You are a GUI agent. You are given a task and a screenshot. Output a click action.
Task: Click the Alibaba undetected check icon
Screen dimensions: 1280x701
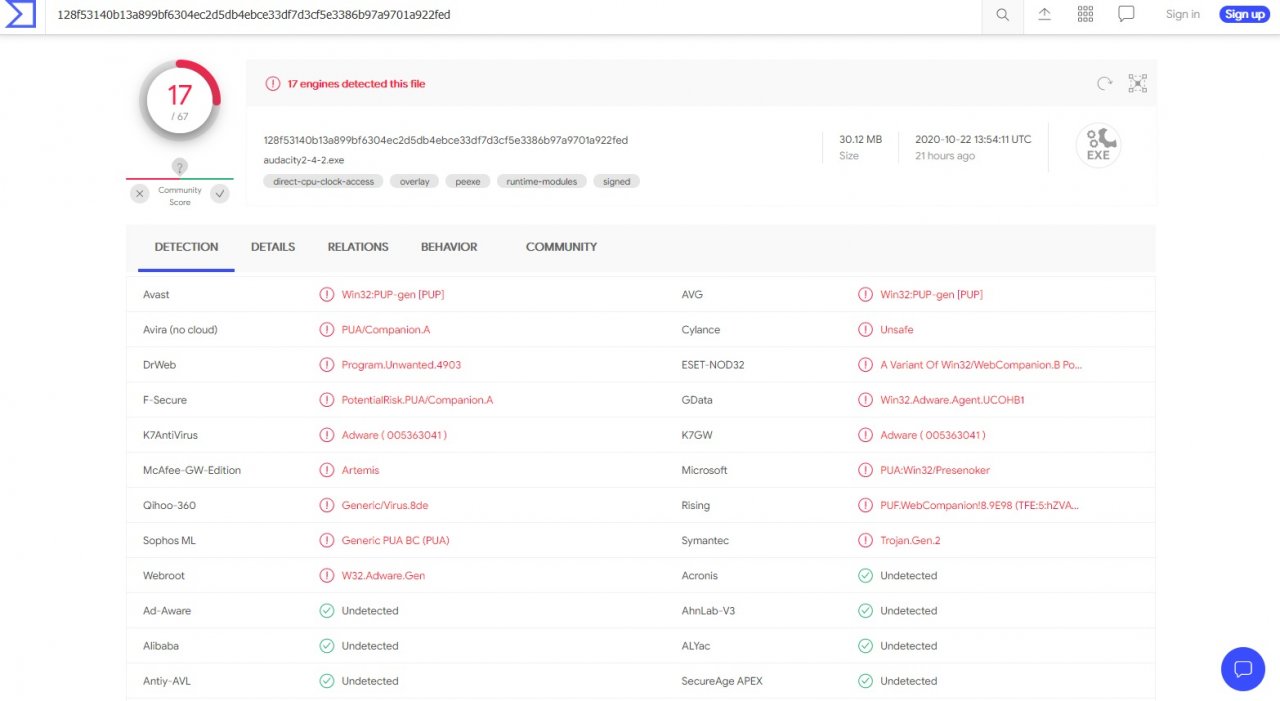coord(326,646)
